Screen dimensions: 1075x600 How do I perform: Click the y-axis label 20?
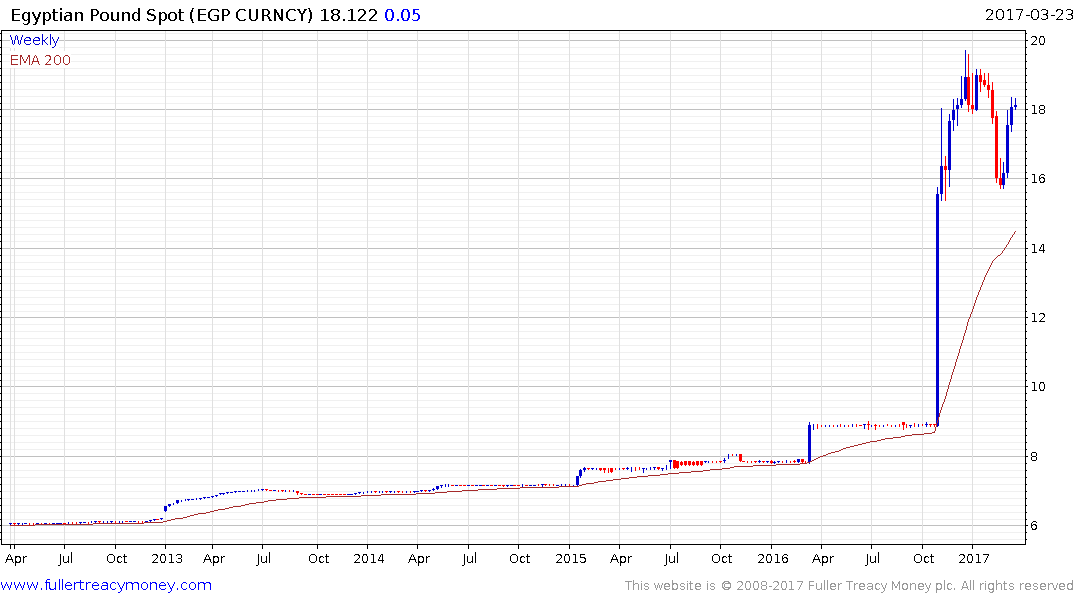[1038, 40]
